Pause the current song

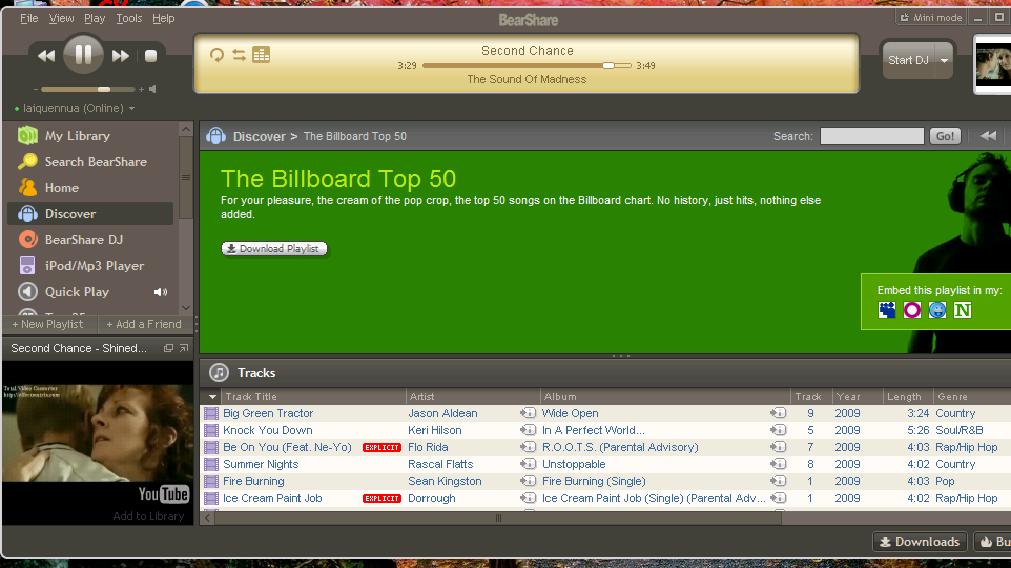pos(83,54)
